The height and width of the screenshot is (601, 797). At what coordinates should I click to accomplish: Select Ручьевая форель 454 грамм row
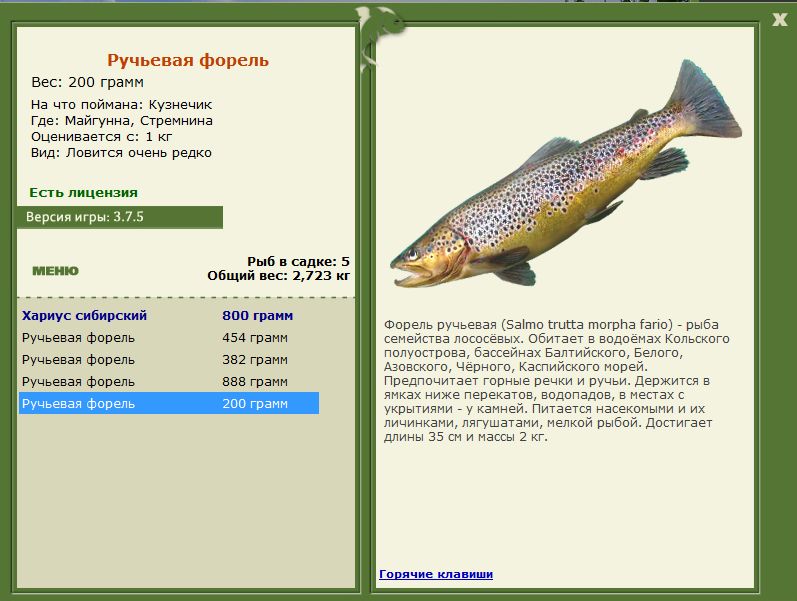coord(169,338)
